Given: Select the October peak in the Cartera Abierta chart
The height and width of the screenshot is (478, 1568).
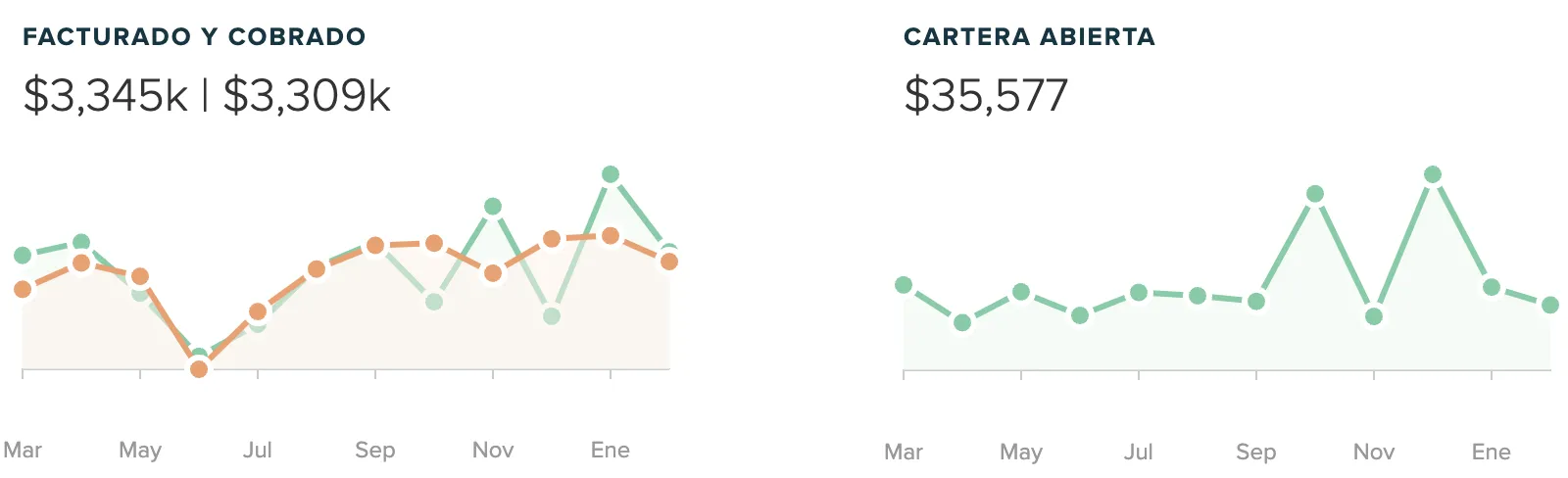Looking at the screenshot, I should [1315, 194].
